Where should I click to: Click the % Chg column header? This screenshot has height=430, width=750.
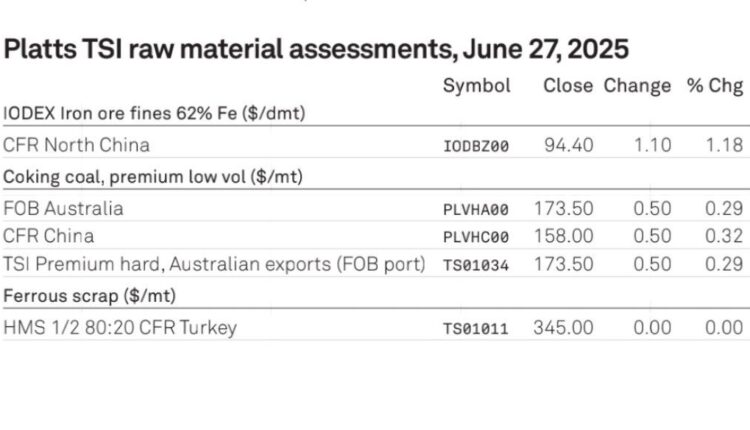pos(715,86)
